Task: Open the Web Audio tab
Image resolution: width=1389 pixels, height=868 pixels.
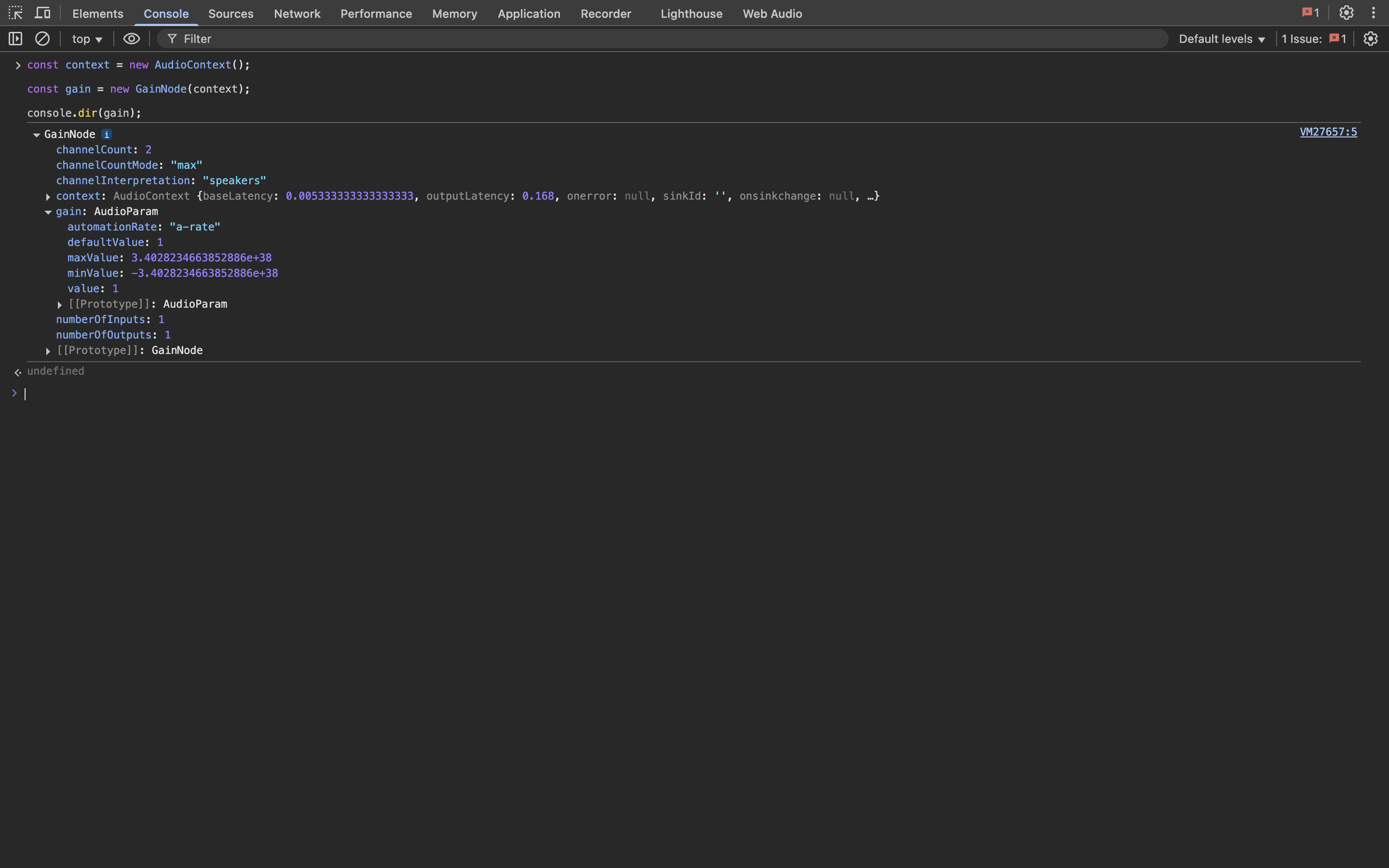Action: [x=772, y=13]
